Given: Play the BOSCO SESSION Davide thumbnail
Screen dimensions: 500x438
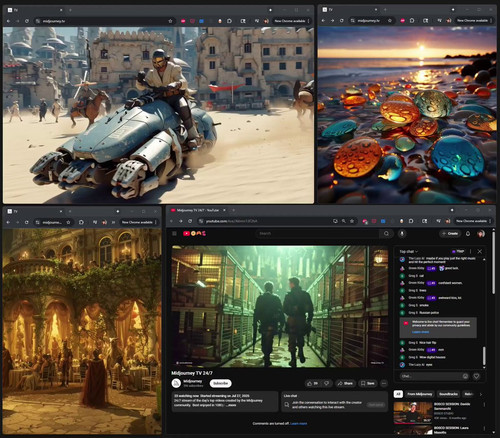Looking at the screenshot, I should point(413,413).
